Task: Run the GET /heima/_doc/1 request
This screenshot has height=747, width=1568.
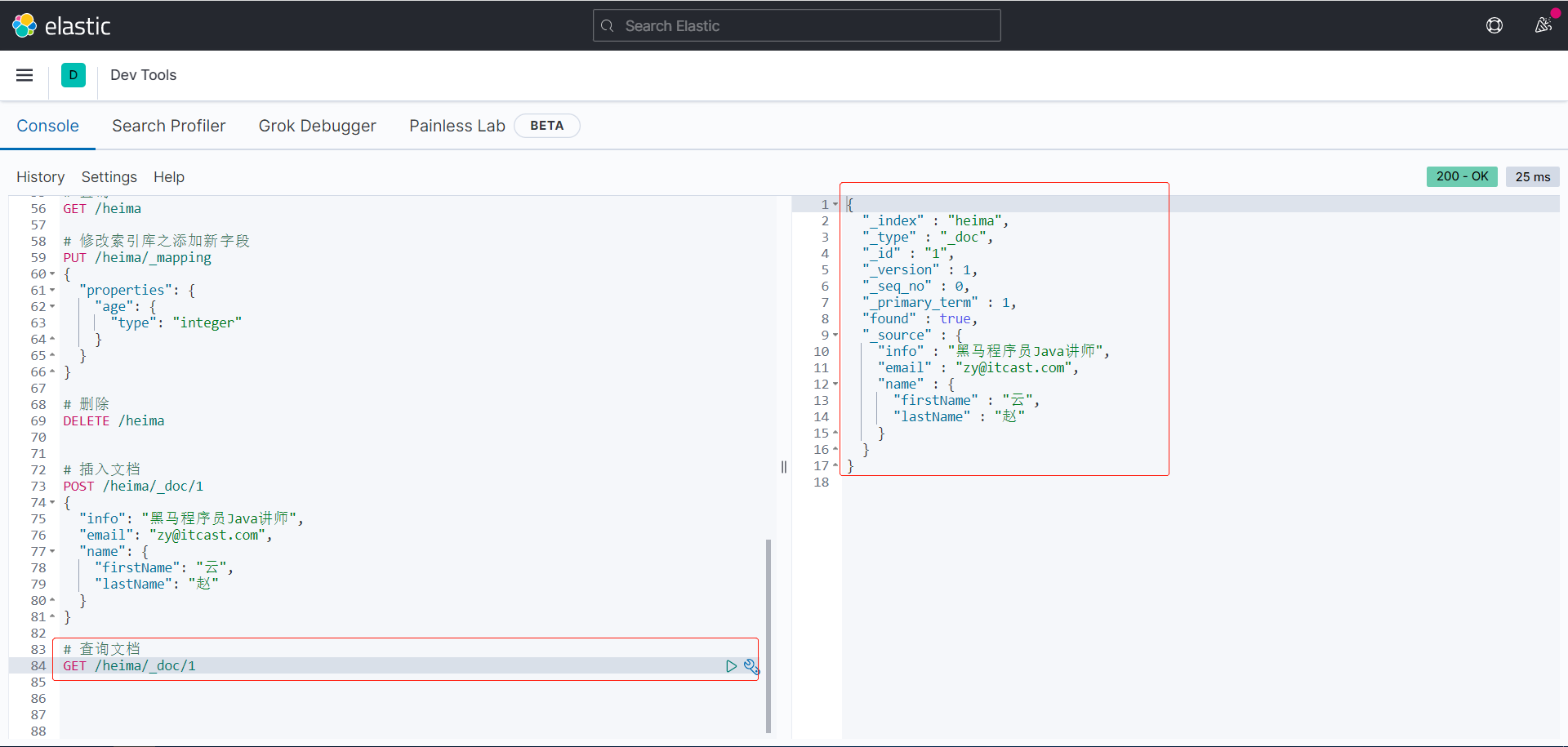Action: pos(731,666)
